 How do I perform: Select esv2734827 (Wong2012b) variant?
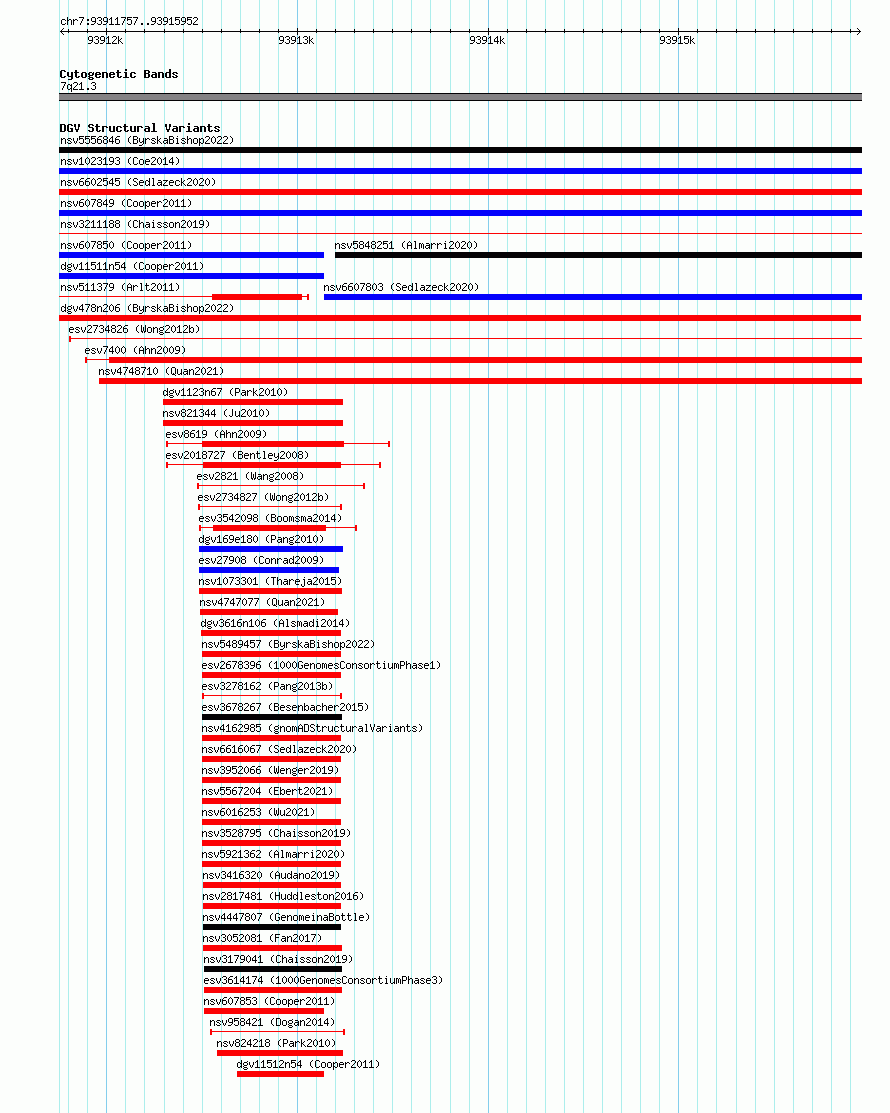click(x=270, y=507)
